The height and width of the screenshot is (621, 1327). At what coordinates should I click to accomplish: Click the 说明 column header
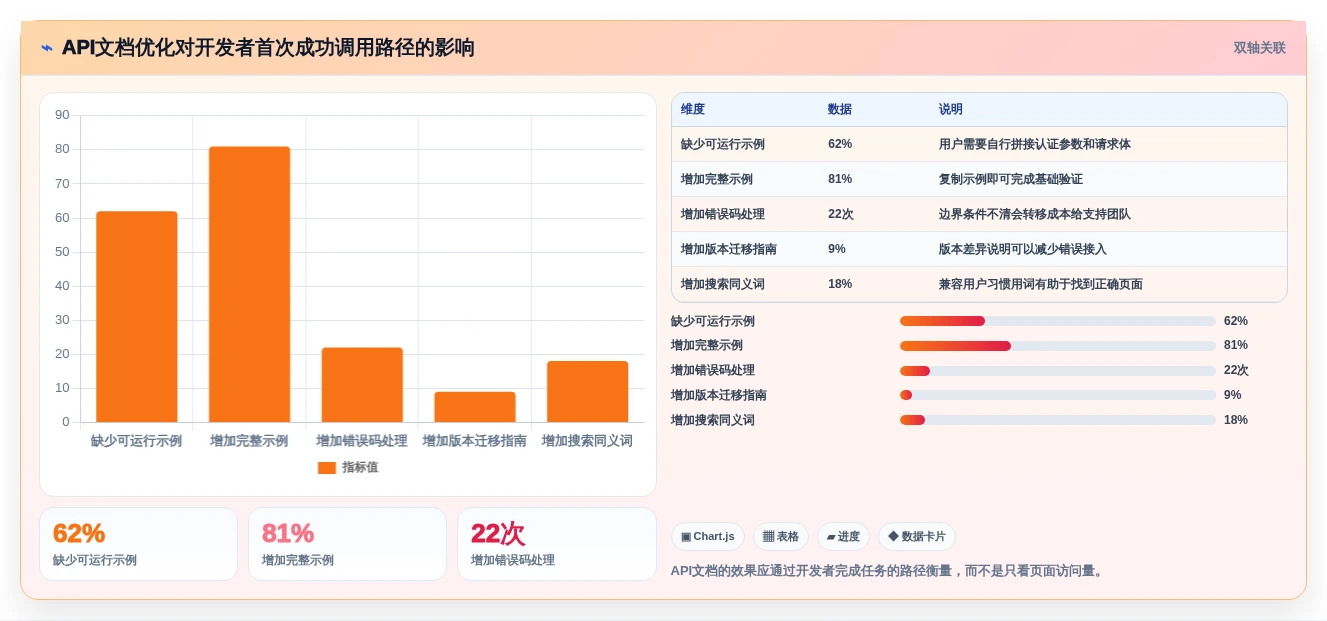click(x=951, y=110)
